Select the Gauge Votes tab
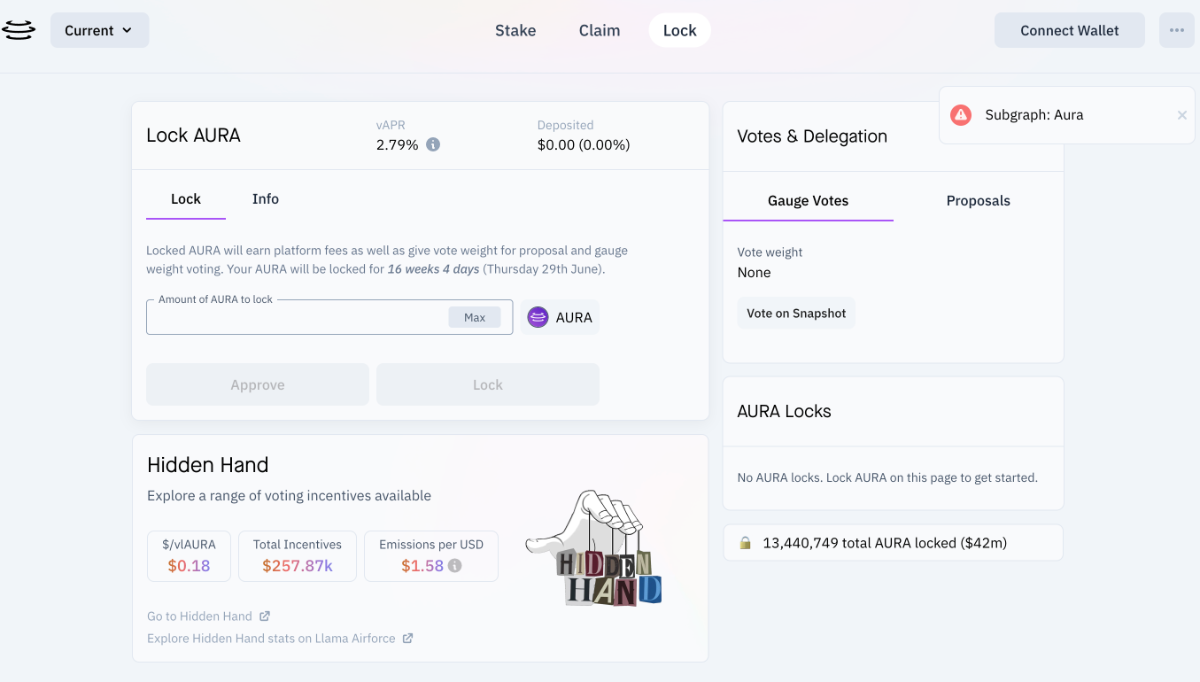 point(808,201)
